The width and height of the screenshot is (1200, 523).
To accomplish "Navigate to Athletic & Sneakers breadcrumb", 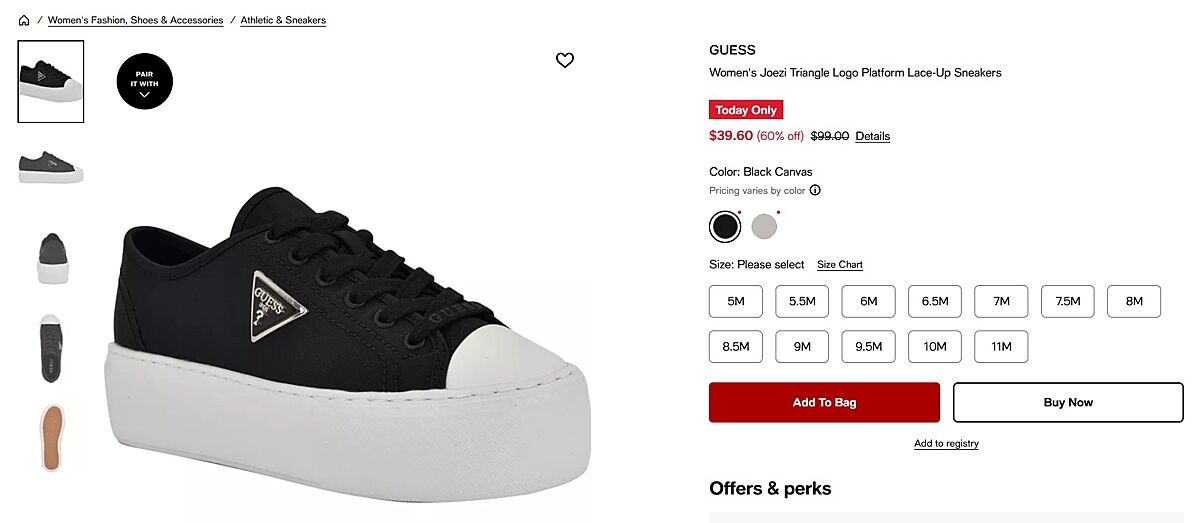I will (283, 20).
